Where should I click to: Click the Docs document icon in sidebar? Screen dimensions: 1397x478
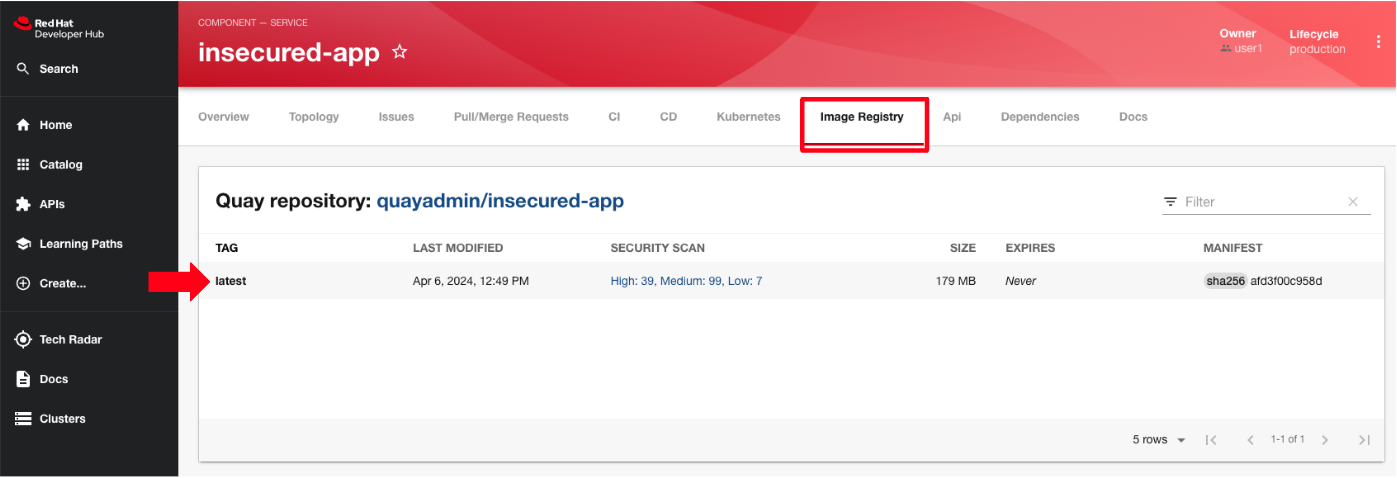click(x=23, y=379)
